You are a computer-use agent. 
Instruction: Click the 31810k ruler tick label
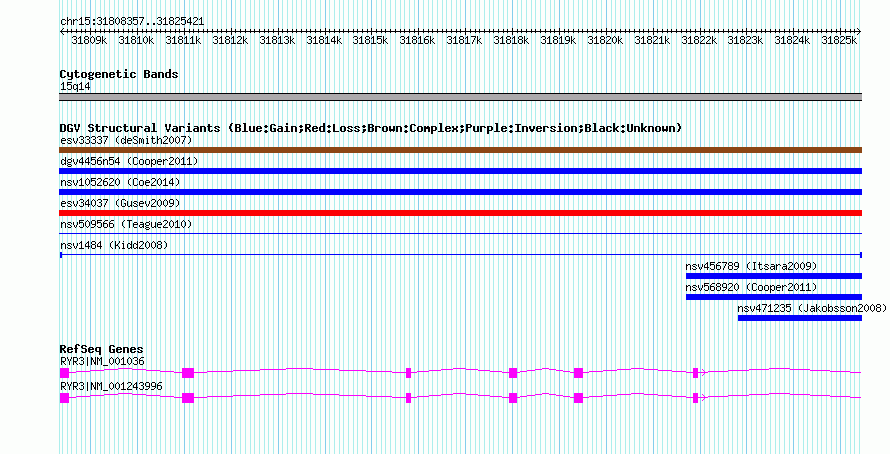(x=136, y=40)
